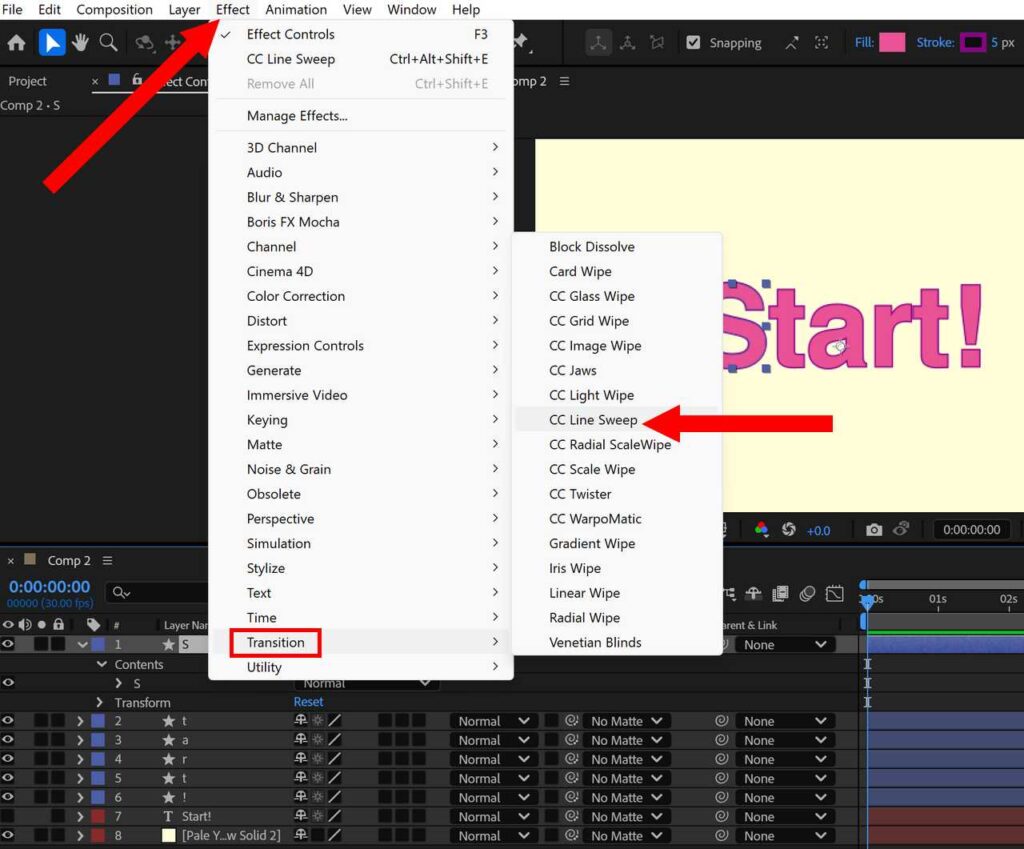Open the Stylize effects submenu
The width and height of the screenshot is (1024, 849).
coord(360,568)
